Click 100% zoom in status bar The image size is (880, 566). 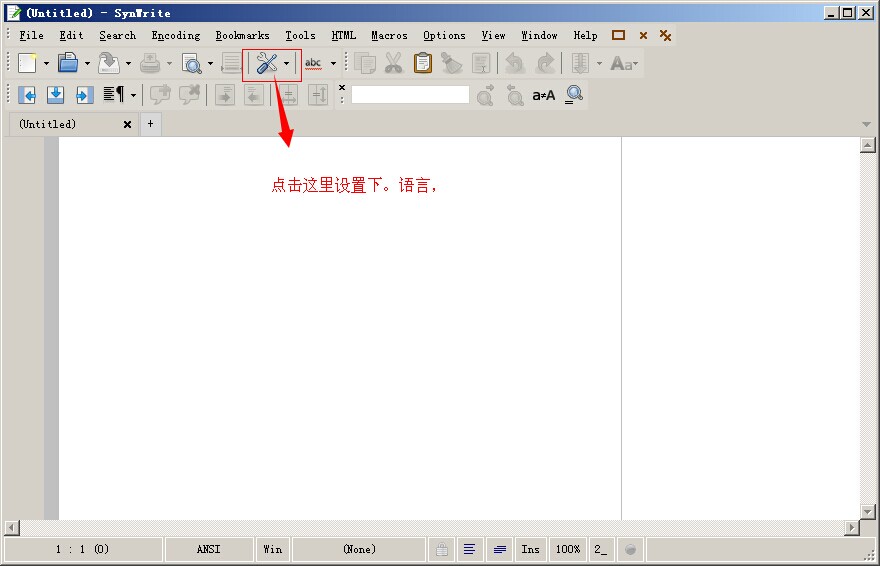pos(567,549)
